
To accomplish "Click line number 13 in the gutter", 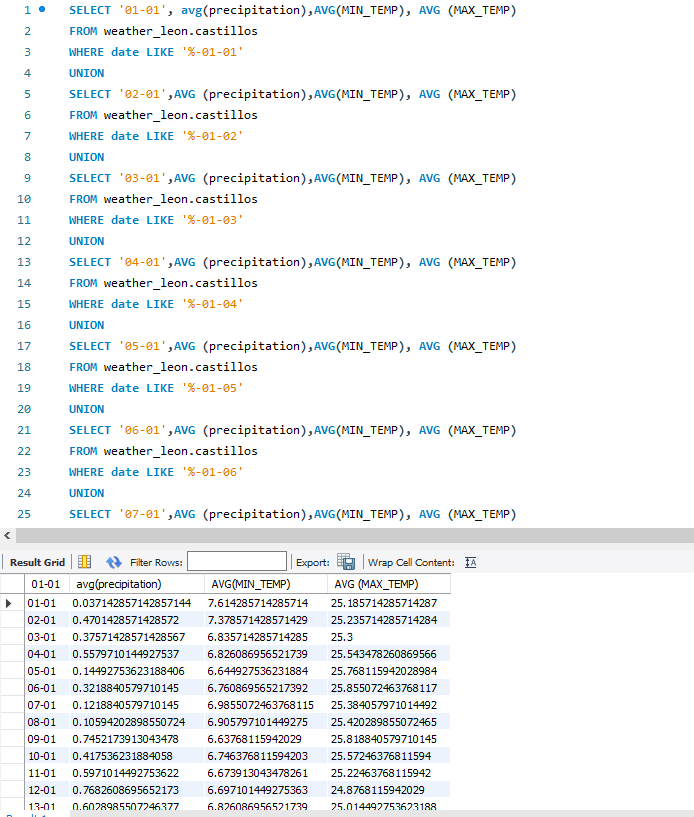I will pos(25,262).
